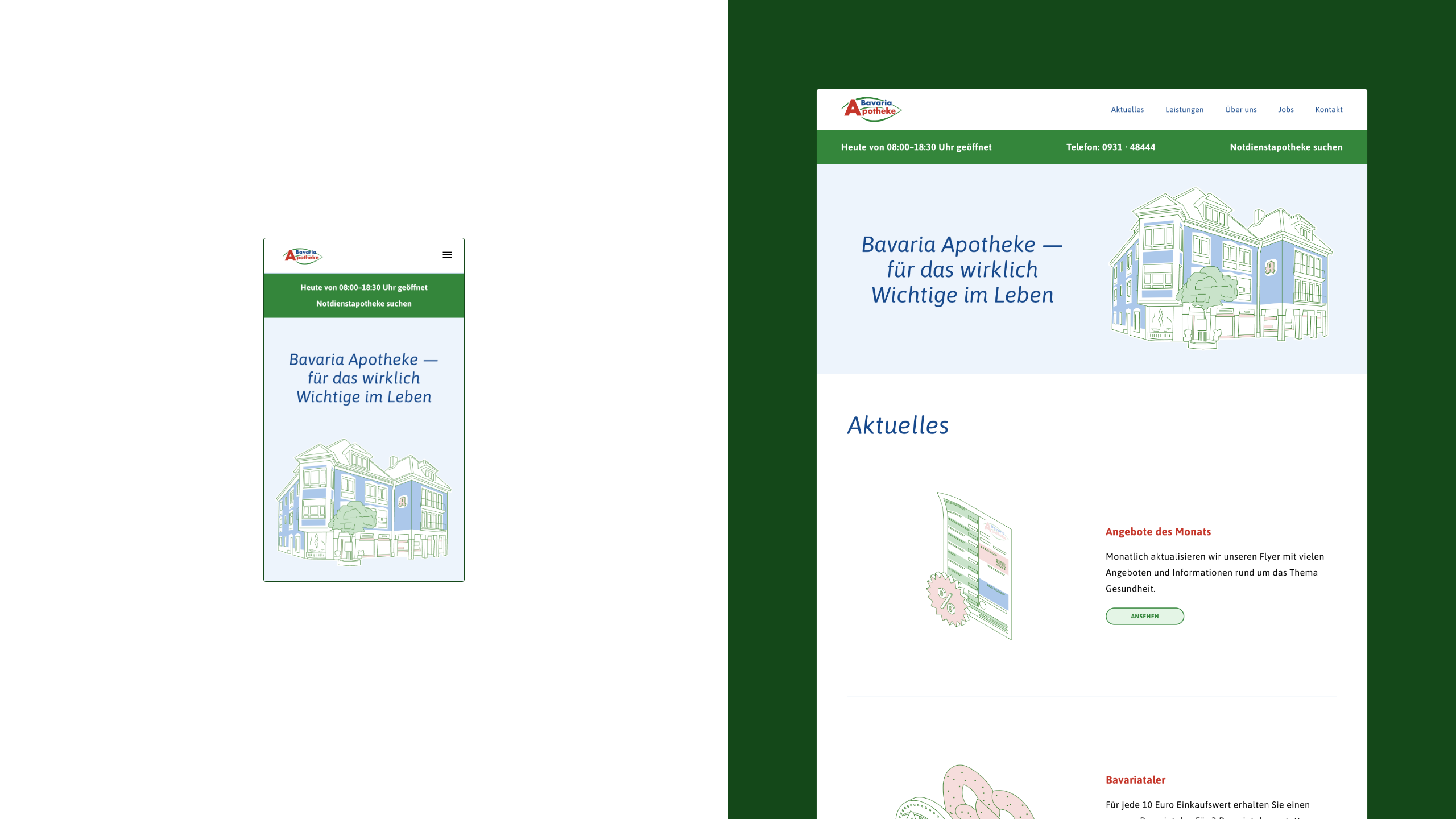Image resolution: width=1456 pixels, height=819 pixels.
Task: Go to the Über uns page
Action: (1241, 110)
